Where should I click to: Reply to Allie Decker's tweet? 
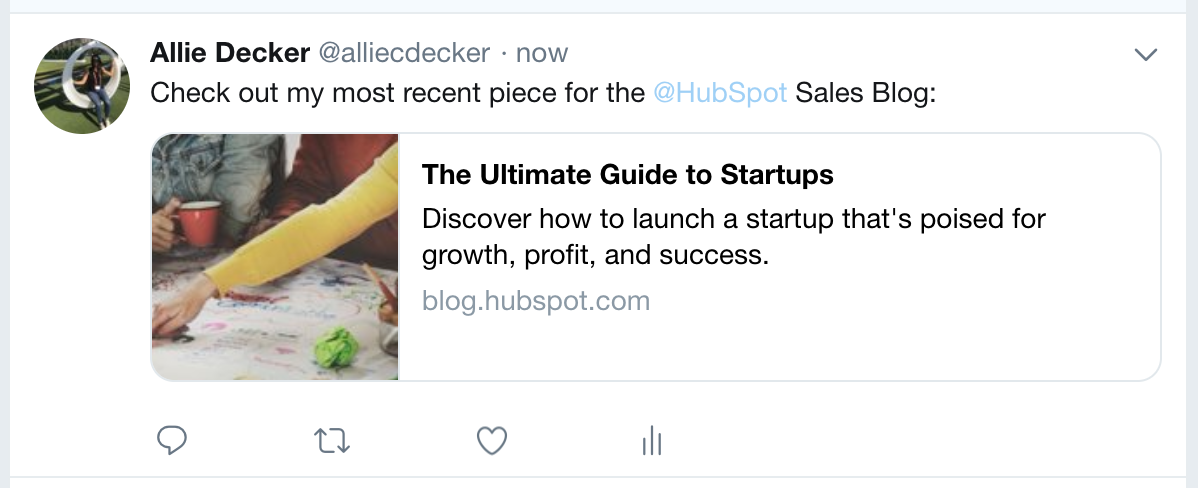click(173, 440)
